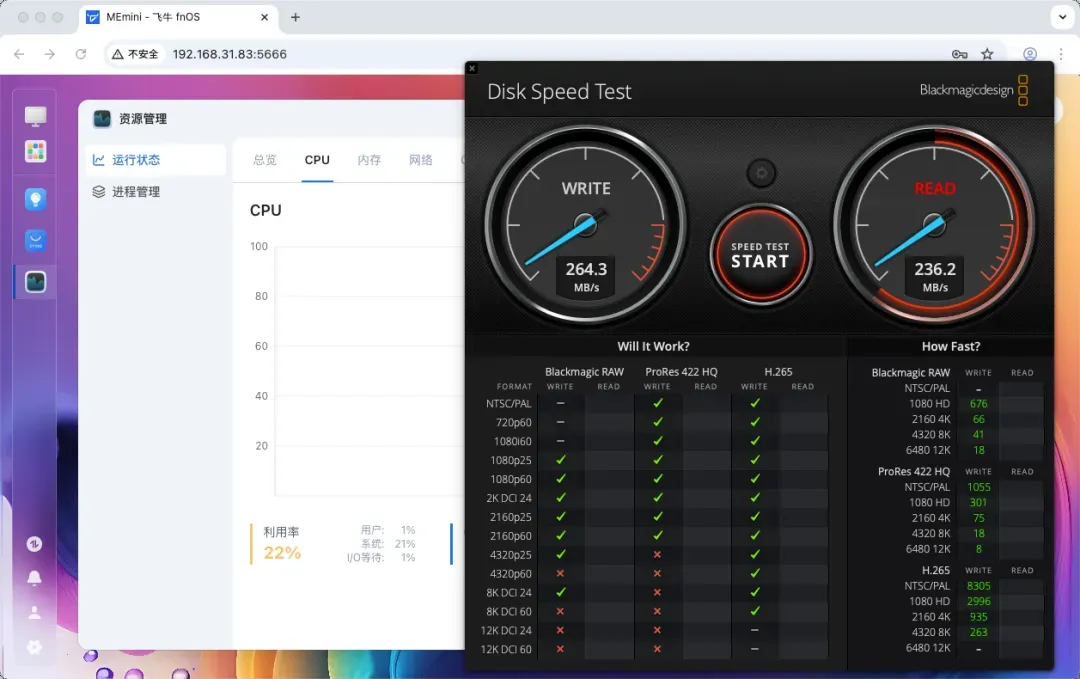Open the lightbulb app in the dock
The height and width of the screenshot is (679, 1080).
coord(35,199)
